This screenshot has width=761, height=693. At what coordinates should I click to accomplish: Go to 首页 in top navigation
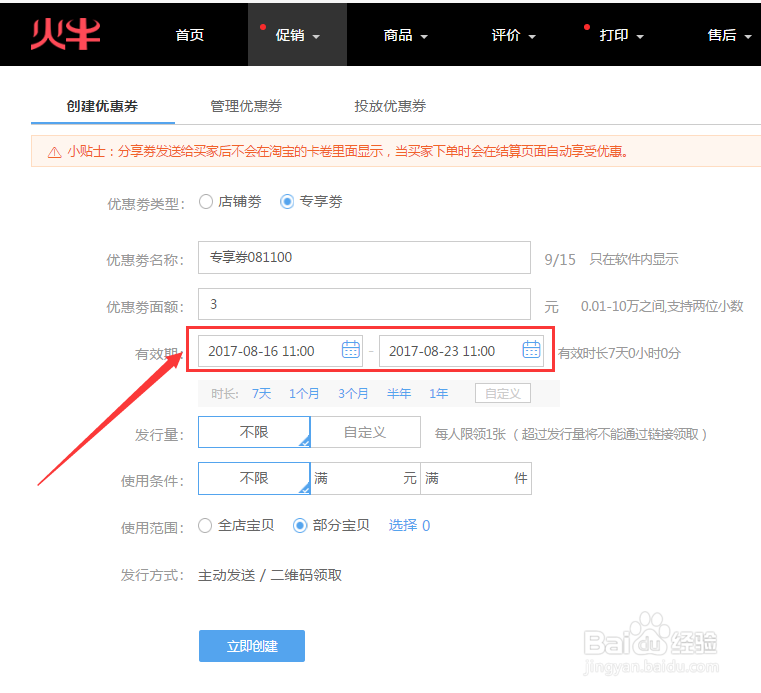point(190,35)
